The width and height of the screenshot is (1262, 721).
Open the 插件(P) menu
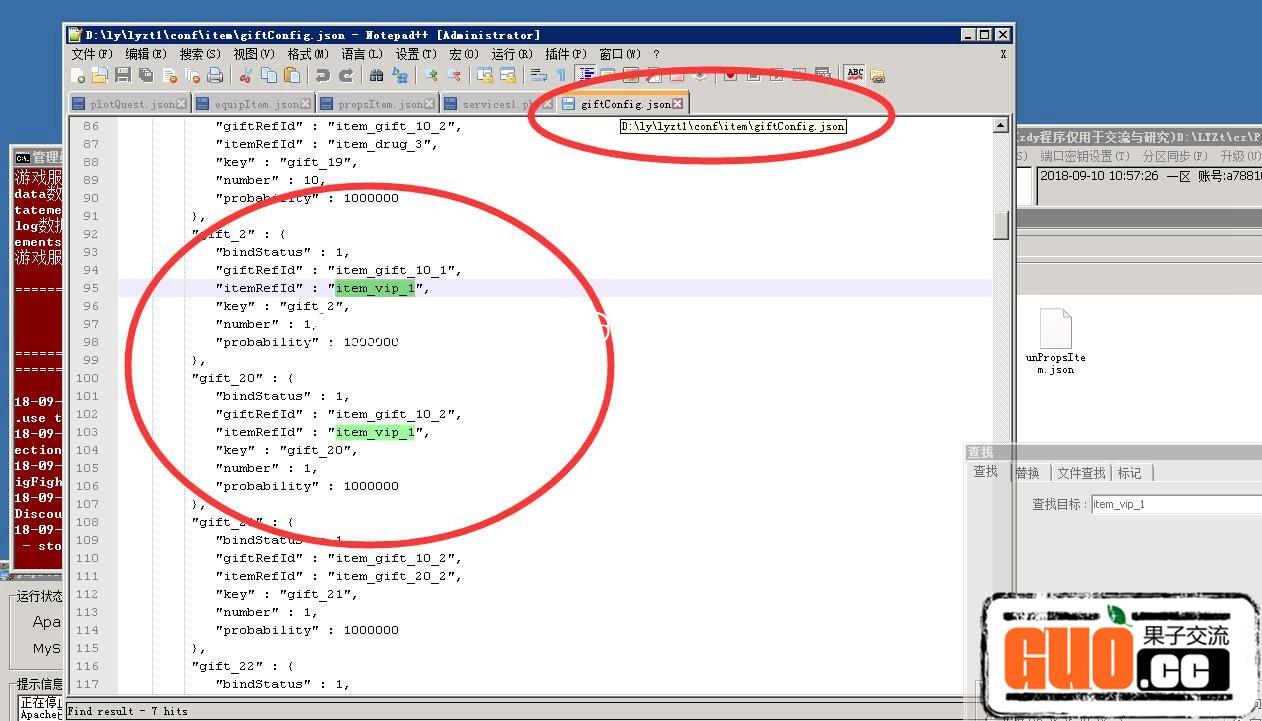564,54
